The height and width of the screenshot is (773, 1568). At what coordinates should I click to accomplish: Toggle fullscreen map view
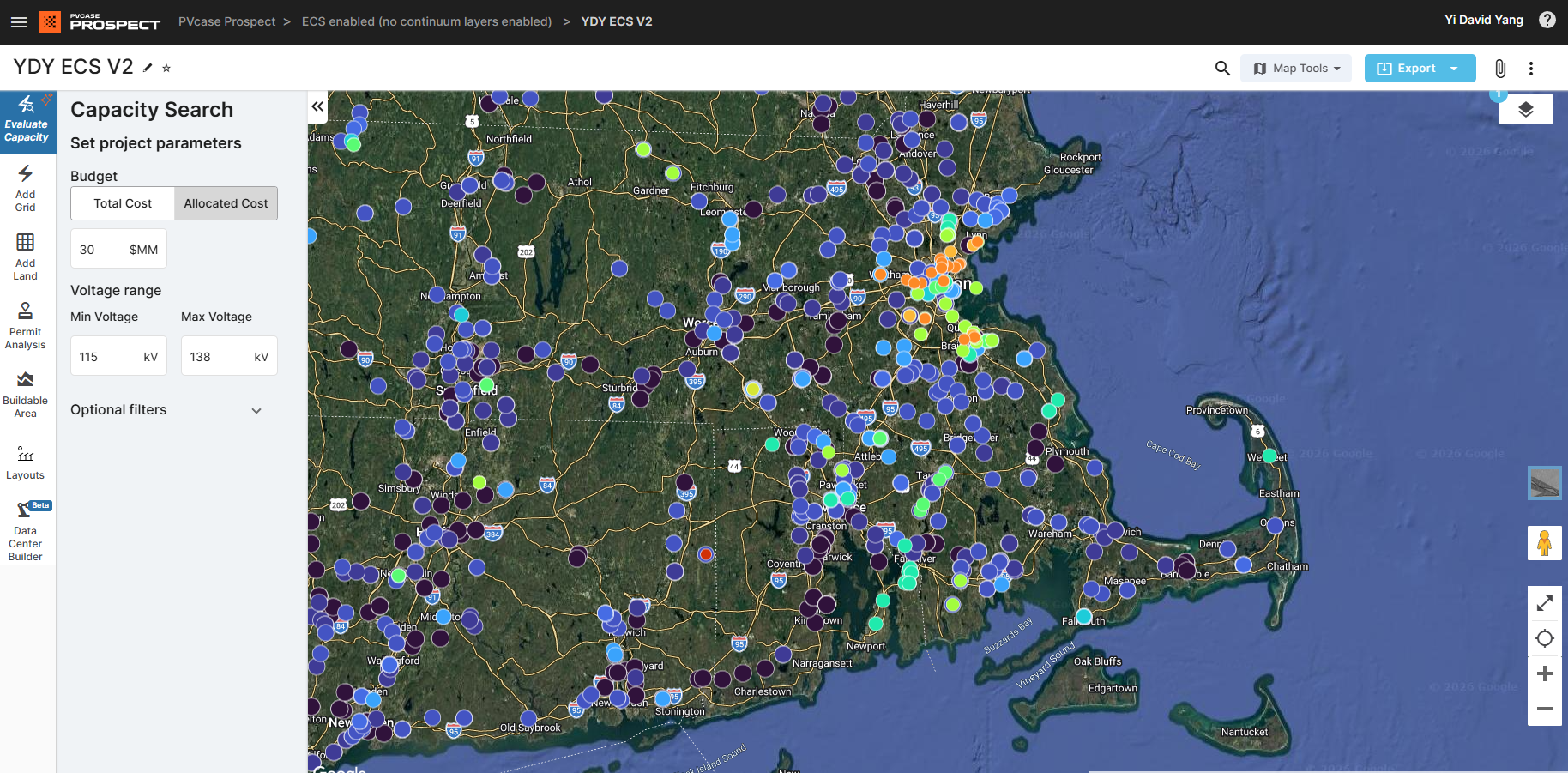(x=1545, y=603)
